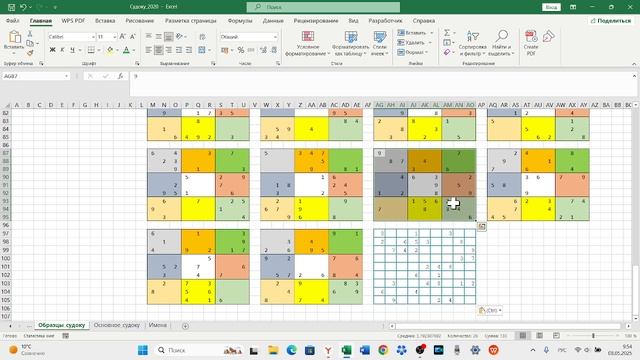Click the Формат (Format cells) button
The width and height of the screenshot is (640, 360).
[x=413, y=52]
